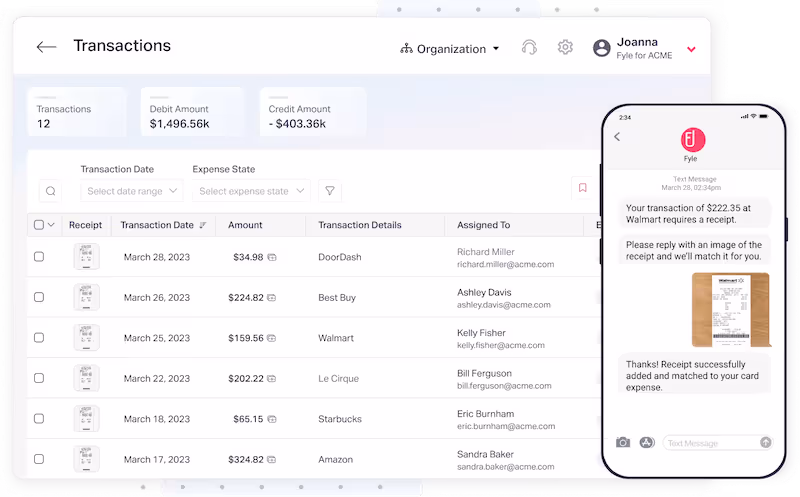The height and width of the screenshot is (497, 800).
Task: Open the receipt thumbnail for Best Buy row
Action: click(86, 297)
